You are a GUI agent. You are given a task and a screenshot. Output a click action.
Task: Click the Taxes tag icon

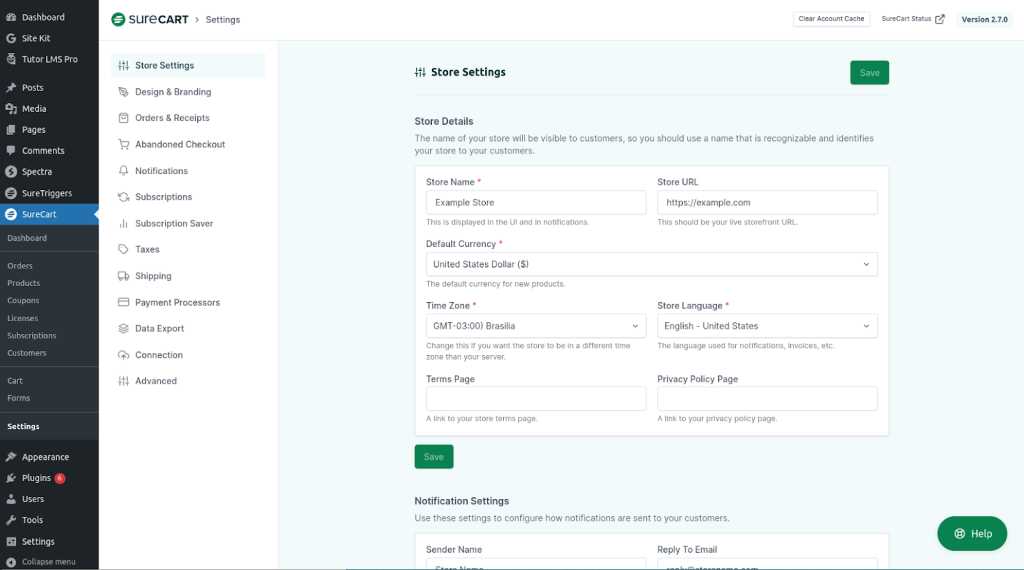123,250
